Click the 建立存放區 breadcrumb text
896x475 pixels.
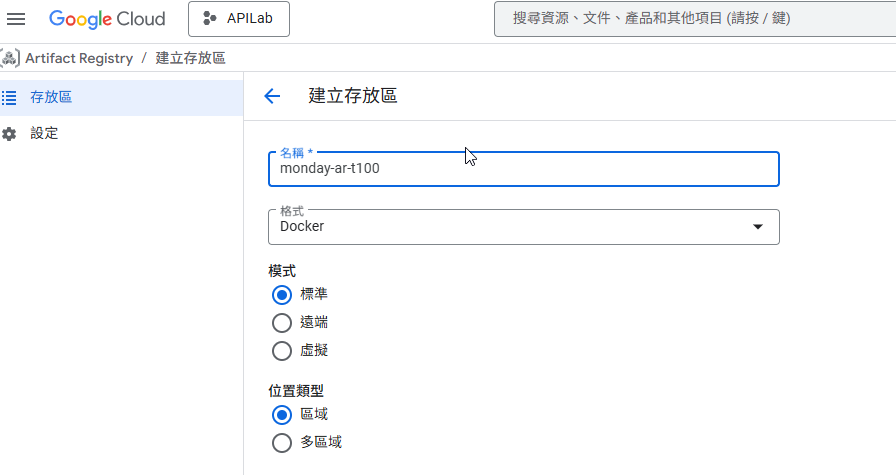pos(190,58)
